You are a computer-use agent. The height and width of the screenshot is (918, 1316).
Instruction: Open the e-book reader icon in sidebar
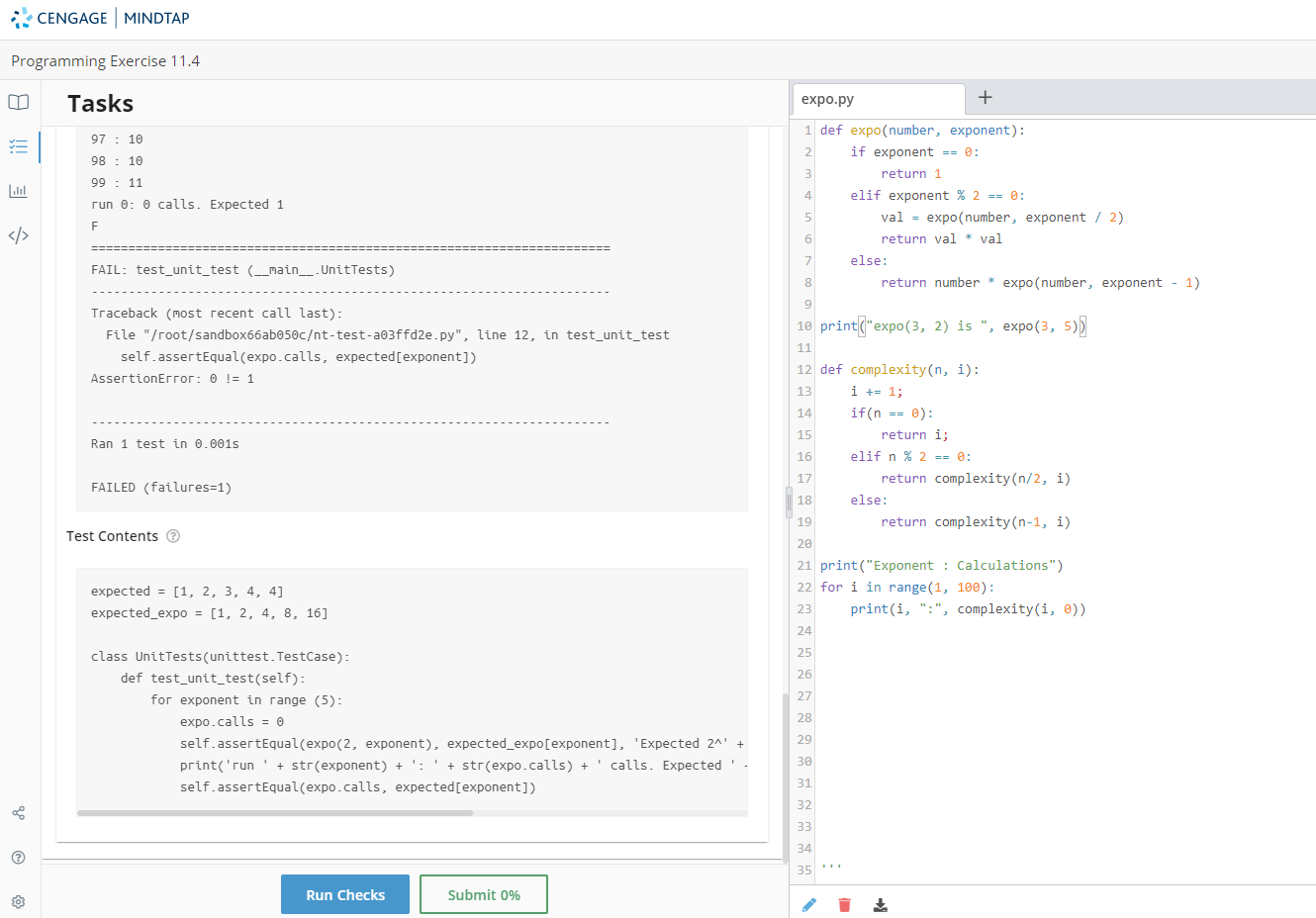[x=18, y=102]
